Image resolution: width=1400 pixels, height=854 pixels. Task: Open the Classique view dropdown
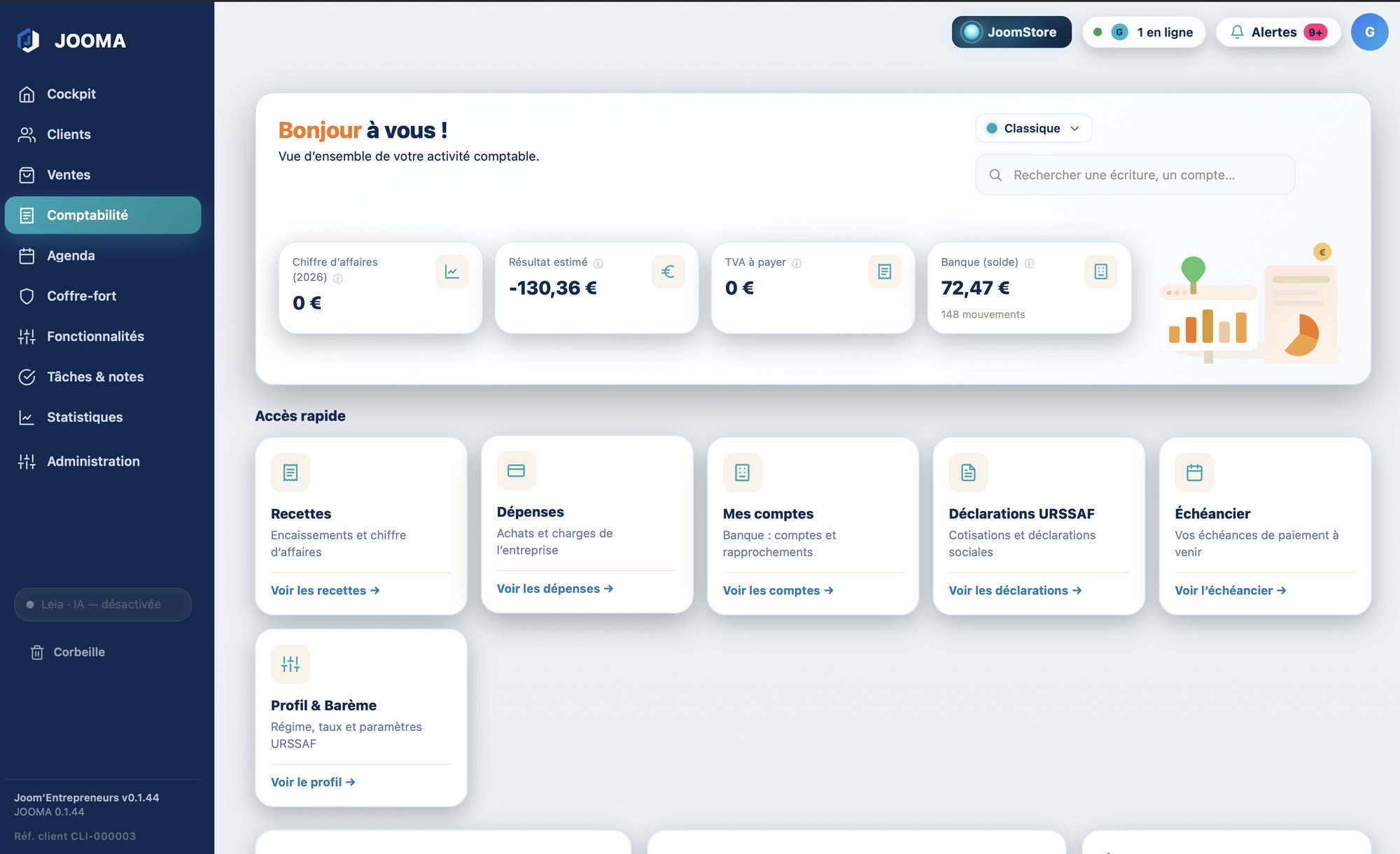point(1033,129)
